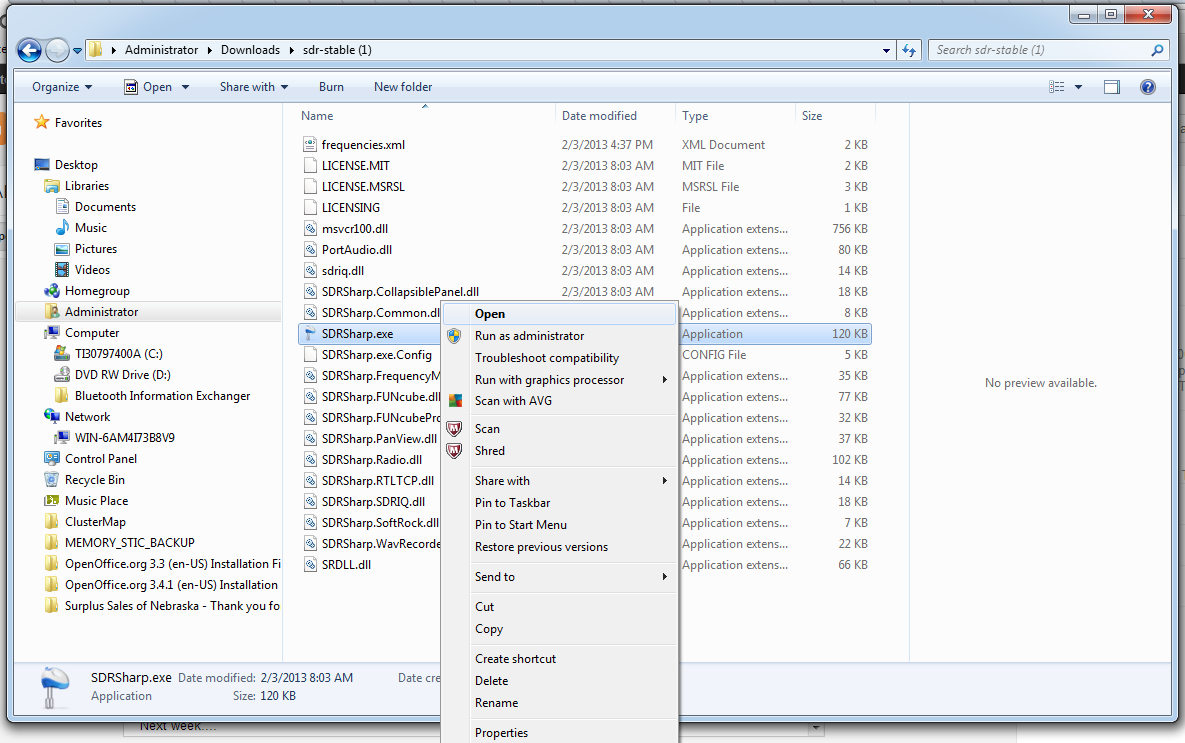
Task: Click the Open toolbar button
Action: [148, 87]
